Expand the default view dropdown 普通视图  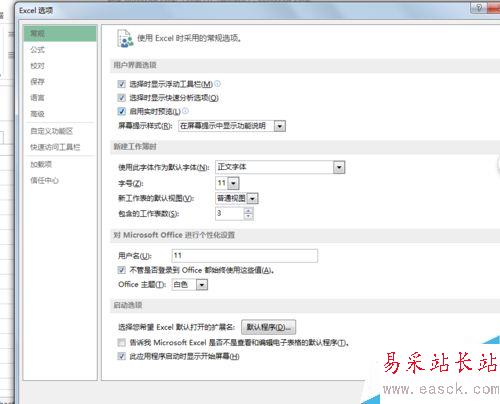(x=253, y=199)
